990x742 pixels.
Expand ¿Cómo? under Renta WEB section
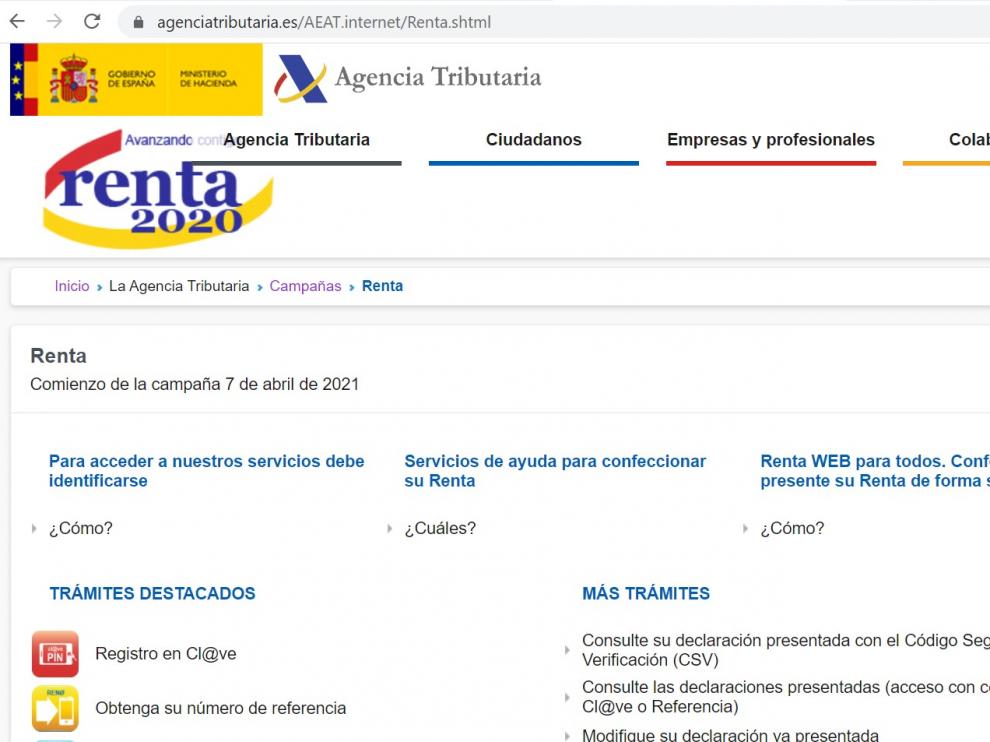point(792,529)
